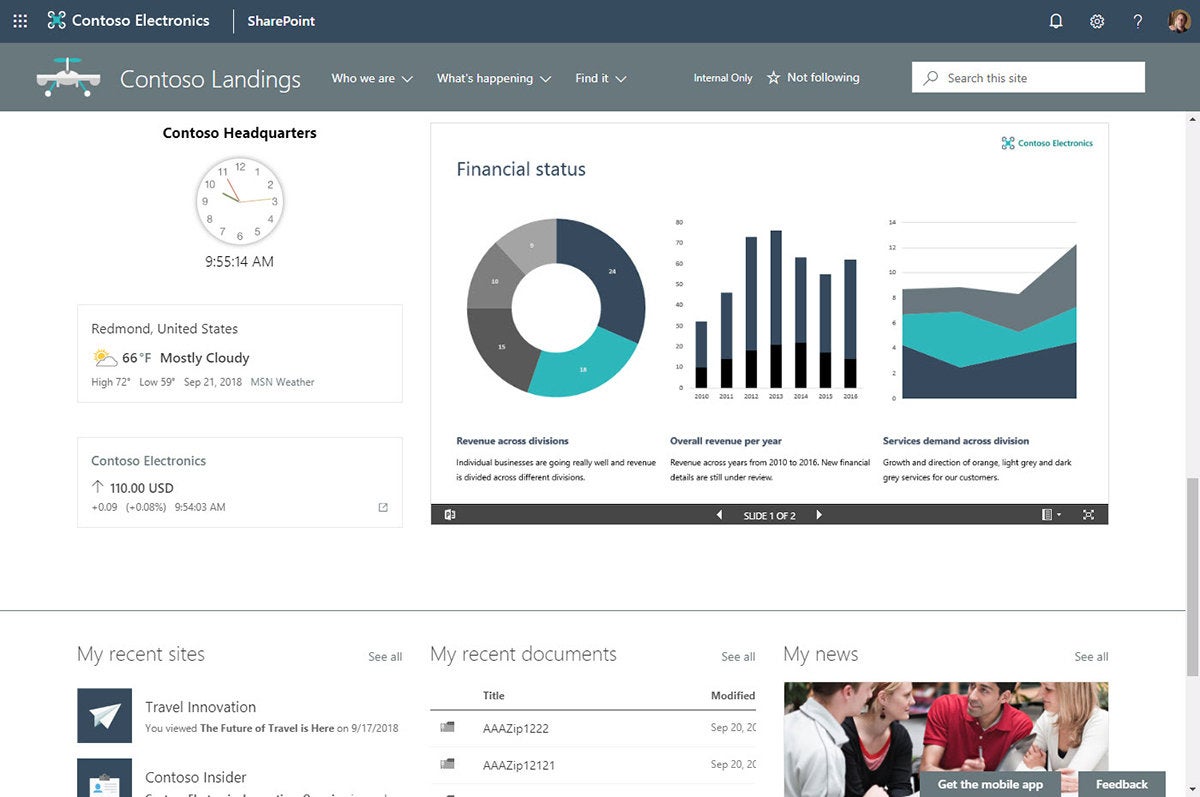The height and width of the screenshot is (797, 1200).
Task: Click the time 9:55:14 AM
Action: click(x=240, y=262)
